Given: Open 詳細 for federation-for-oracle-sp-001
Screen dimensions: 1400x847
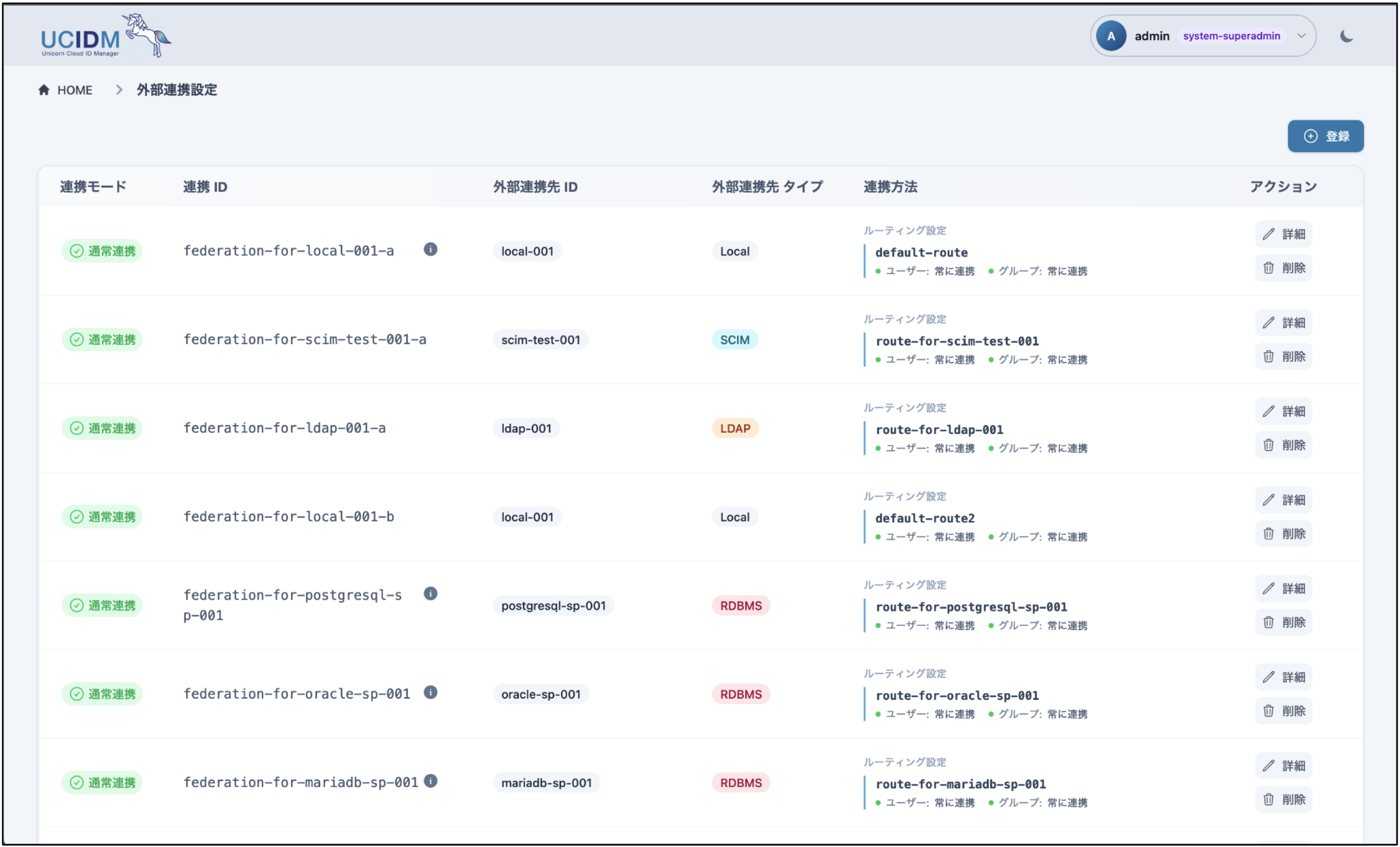Looking at the screenshot, I should click(x=1283, y=677).
